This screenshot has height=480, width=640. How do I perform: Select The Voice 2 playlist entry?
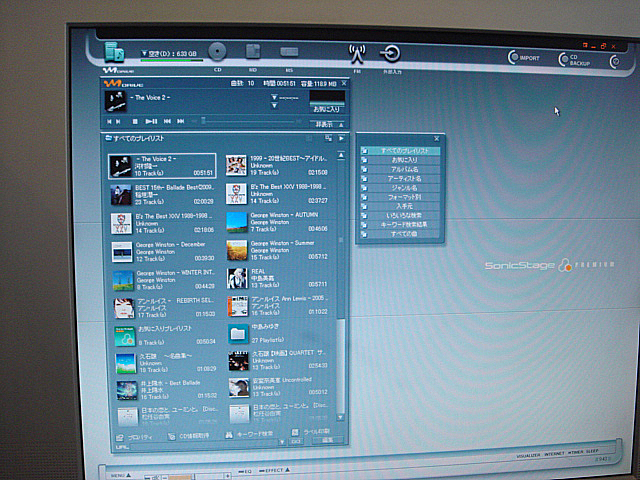pos(162,166)
